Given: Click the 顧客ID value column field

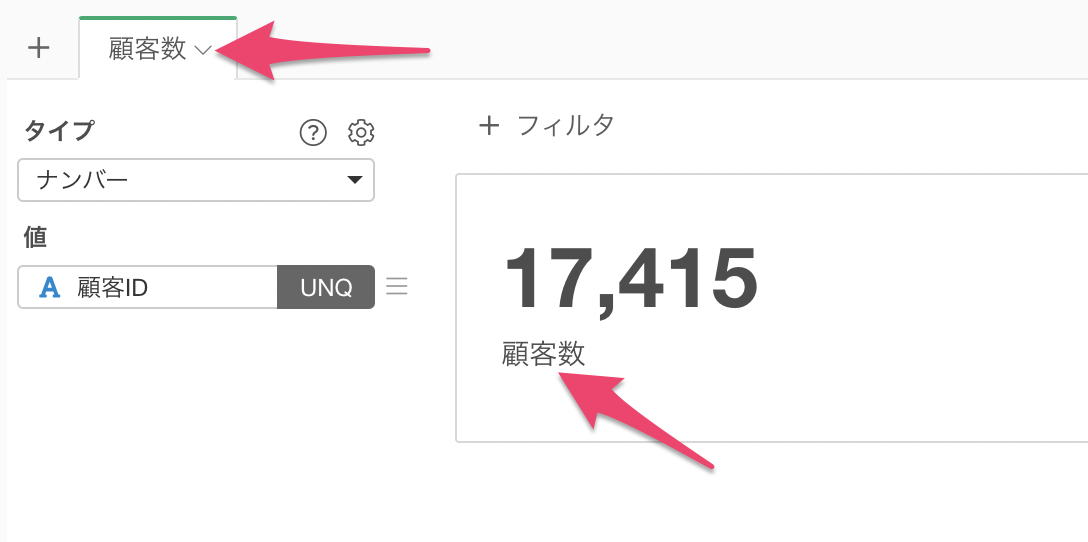Looking at the screenshot, I should point(148,287).
